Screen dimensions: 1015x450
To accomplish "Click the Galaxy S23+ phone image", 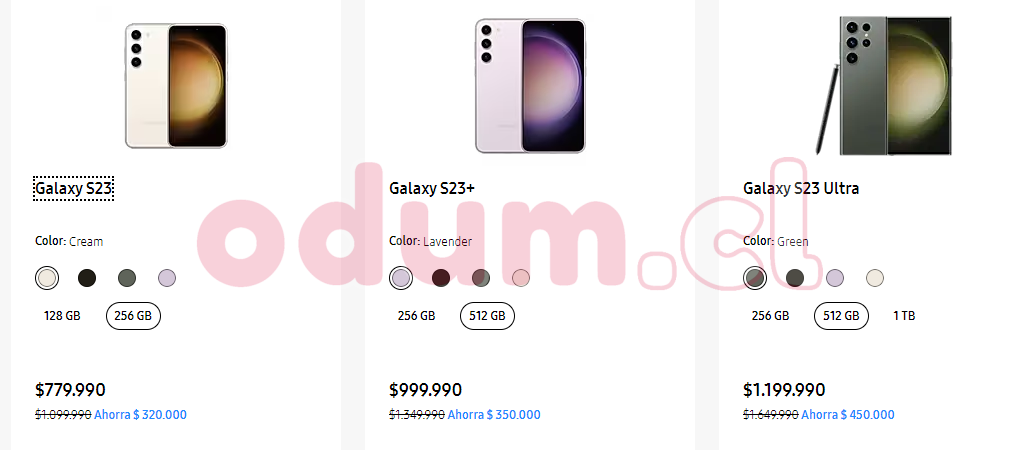I will (530, 86).
